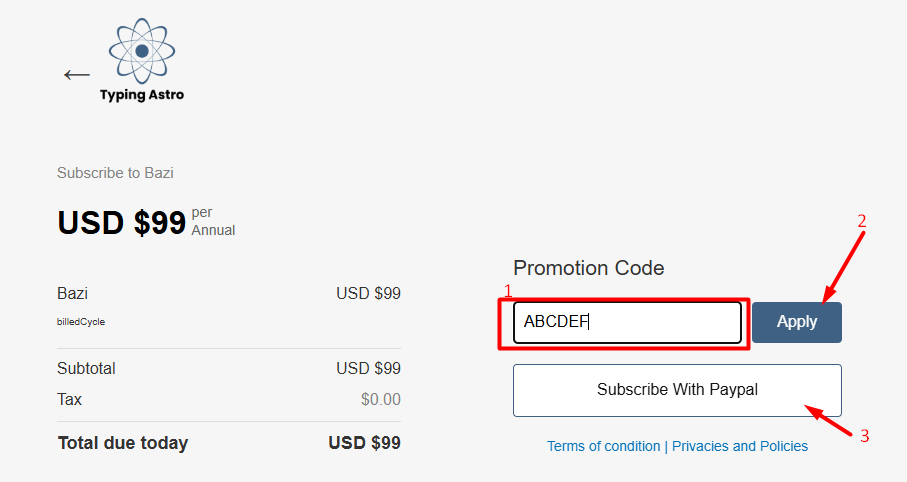This screenshot has height=482, width=907.
Task: Open Privacies and Policies link
Action: (x=740, y=446)
